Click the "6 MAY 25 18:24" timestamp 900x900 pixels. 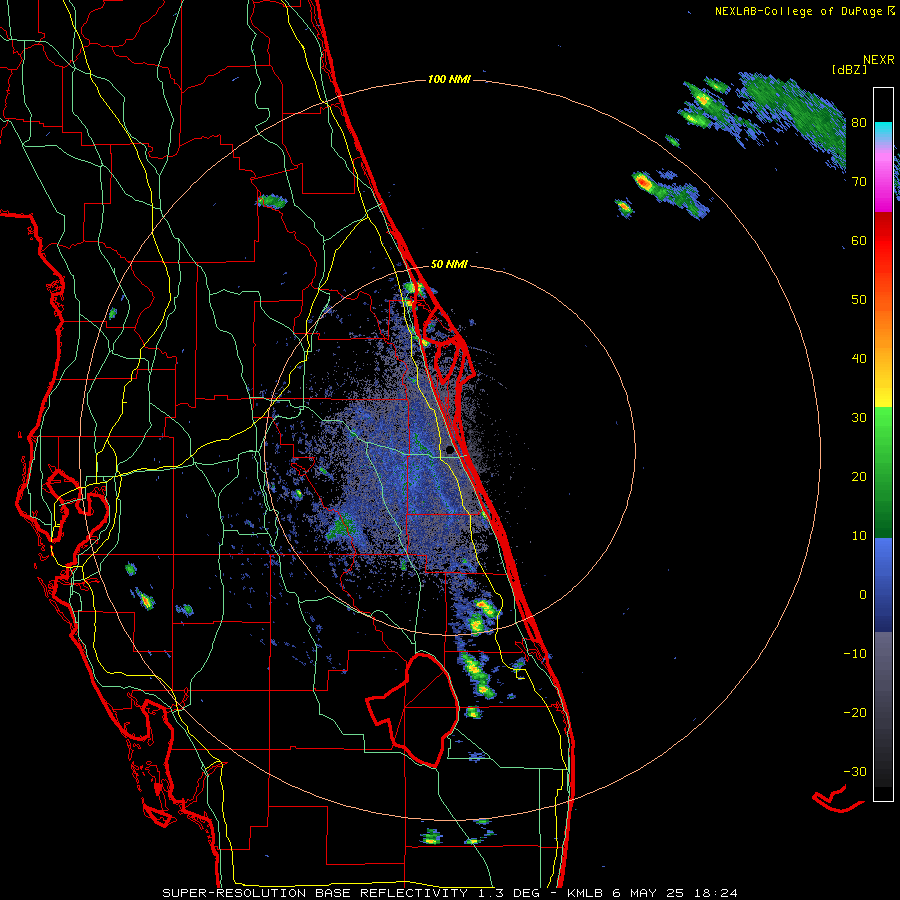[677, 893]
